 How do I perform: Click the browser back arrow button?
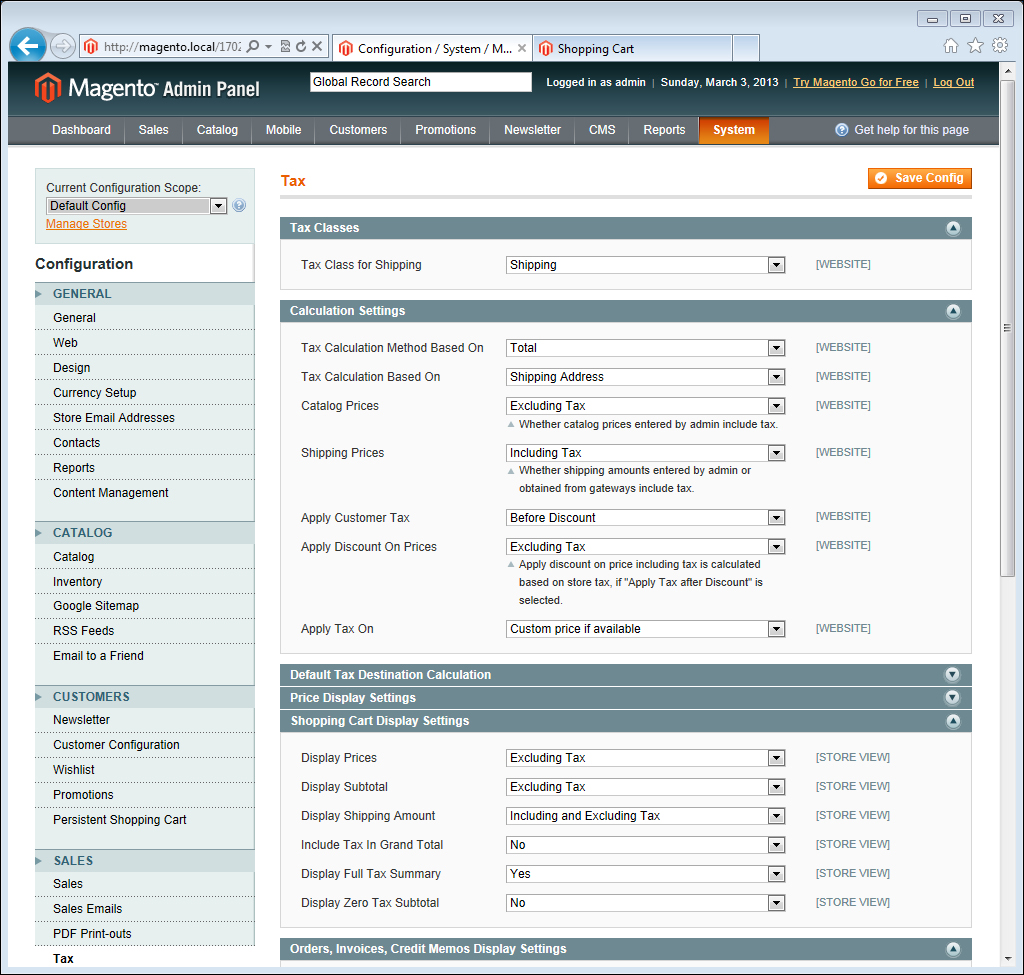tap(28, 45)
